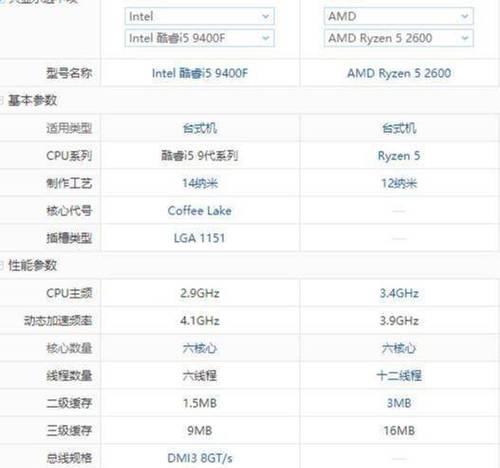Open the Intel 酷睿i5 9400F model dropdown
Screen dimensions: 500x468
click(x=199, y=38)
